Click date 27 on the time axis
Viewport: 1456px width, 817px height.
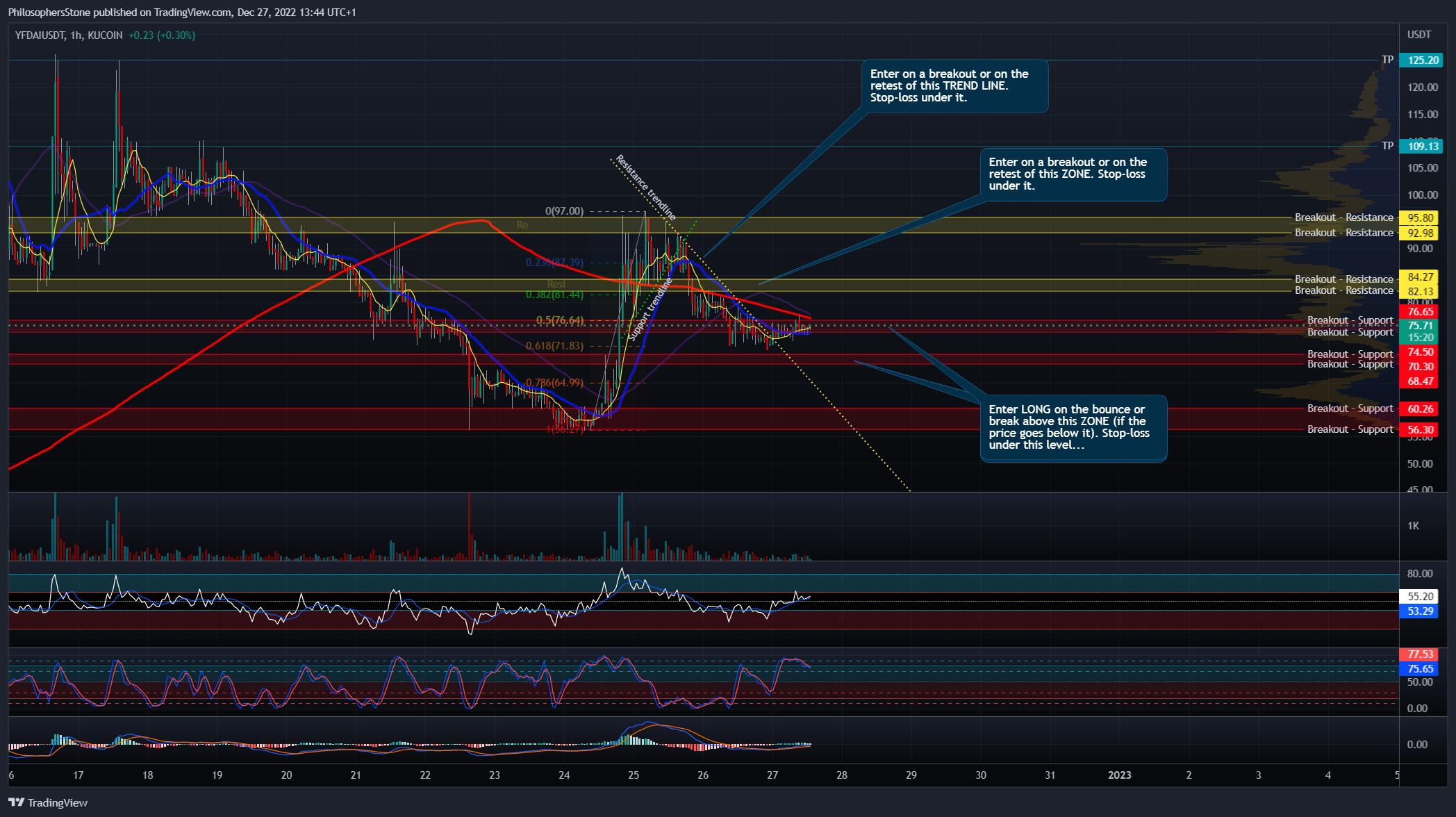coord(772,775)
